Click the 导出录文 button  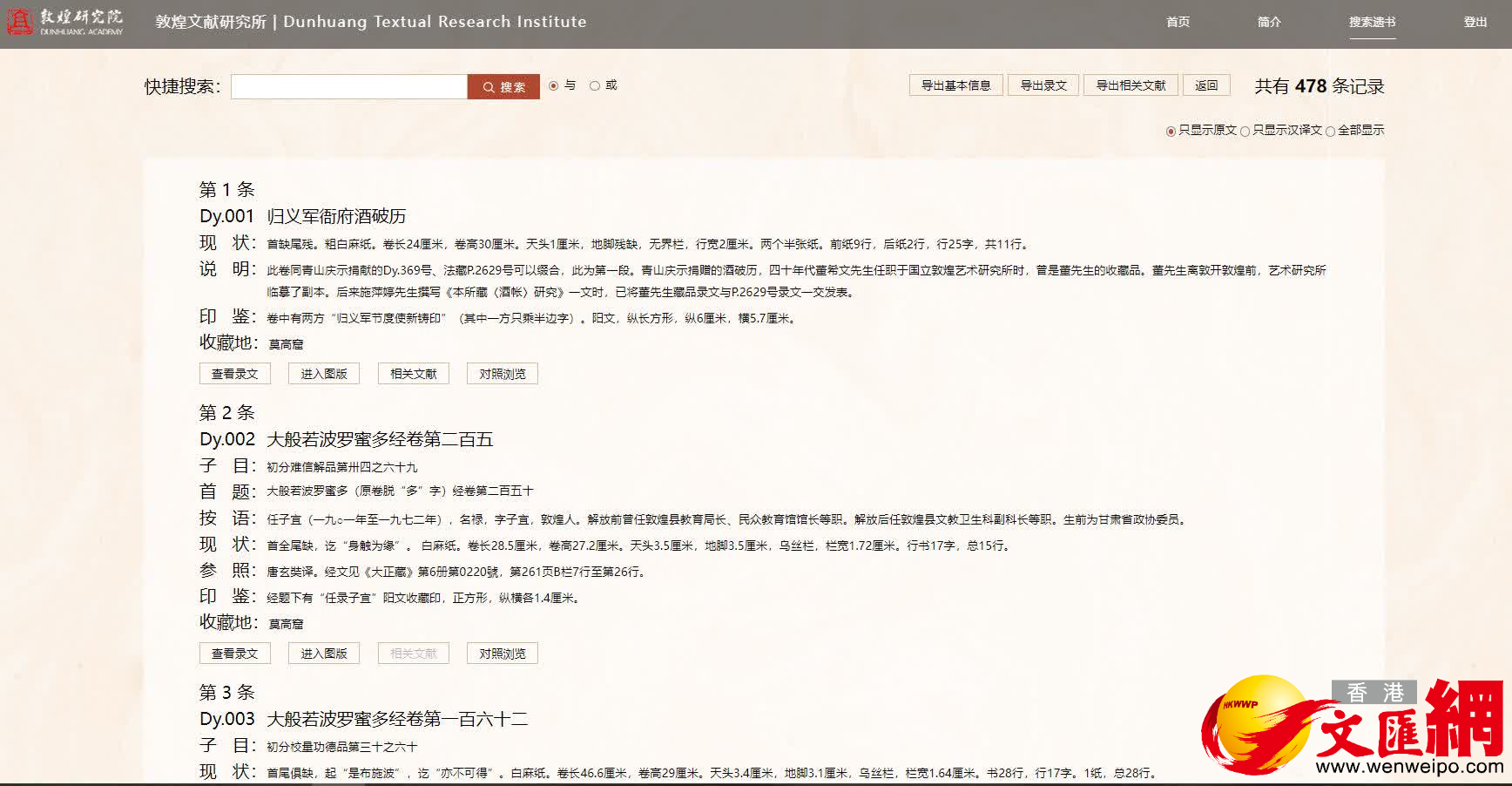(1043, 85)
